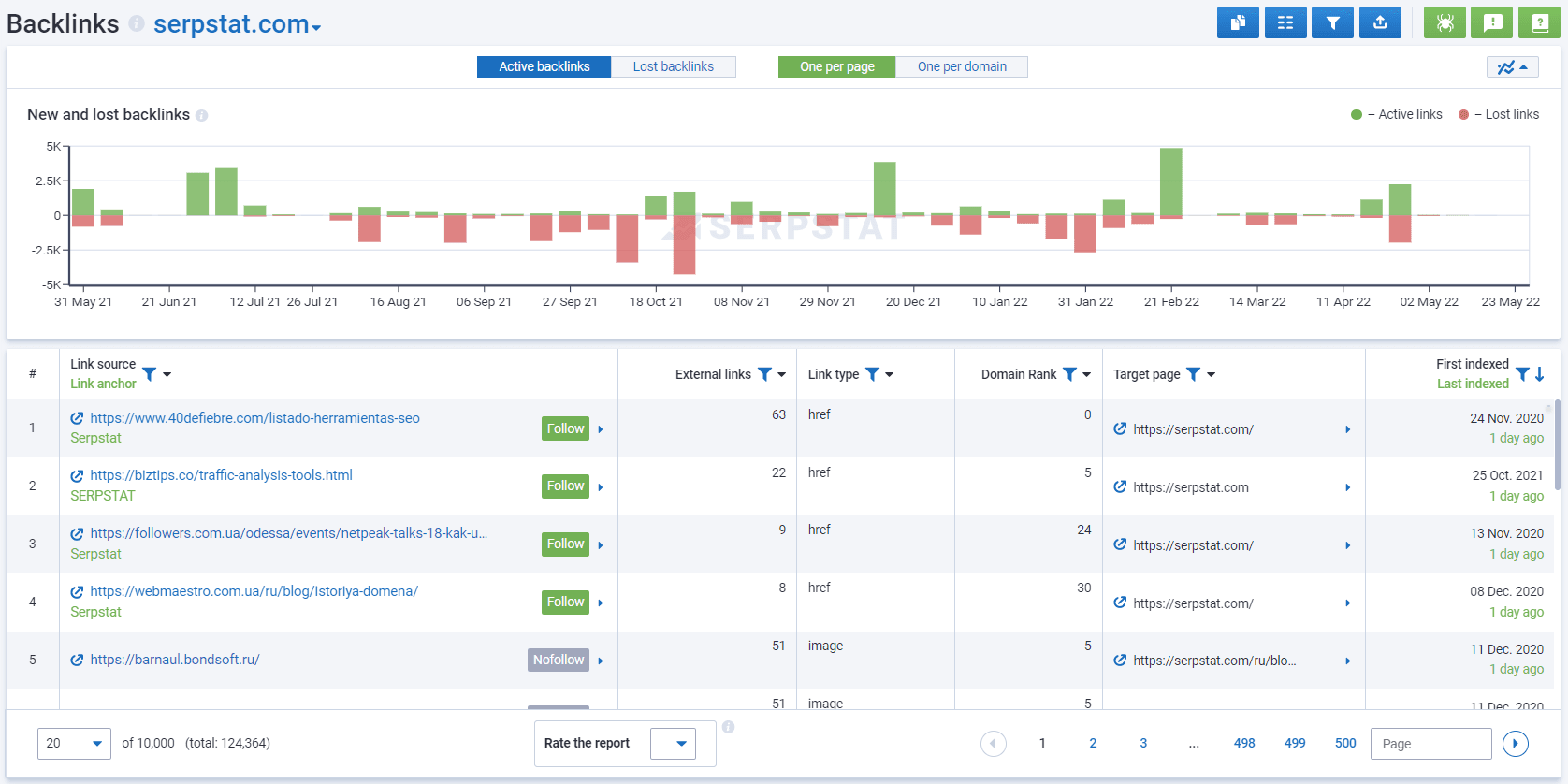Click the copy documents toolbar icon

1238,22
